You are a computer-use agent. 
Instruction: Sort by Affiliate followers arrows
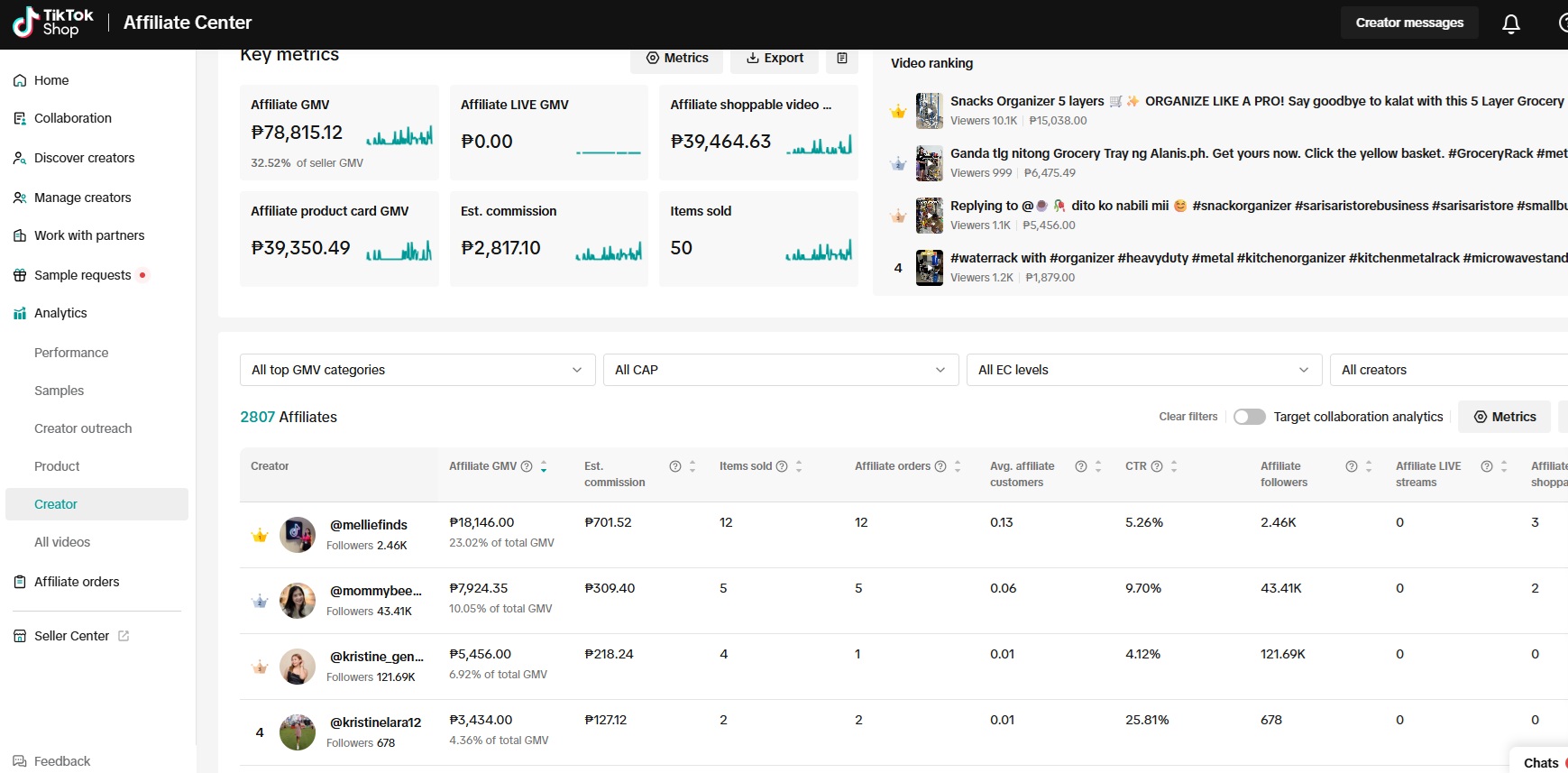point(1369,466)
